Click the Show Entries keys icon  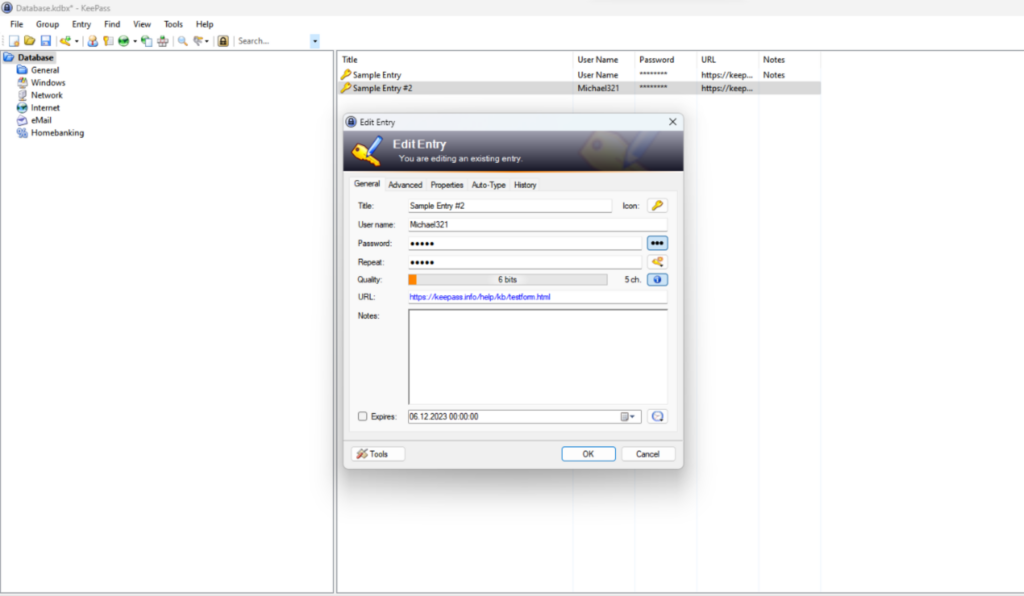pos(198,41)
